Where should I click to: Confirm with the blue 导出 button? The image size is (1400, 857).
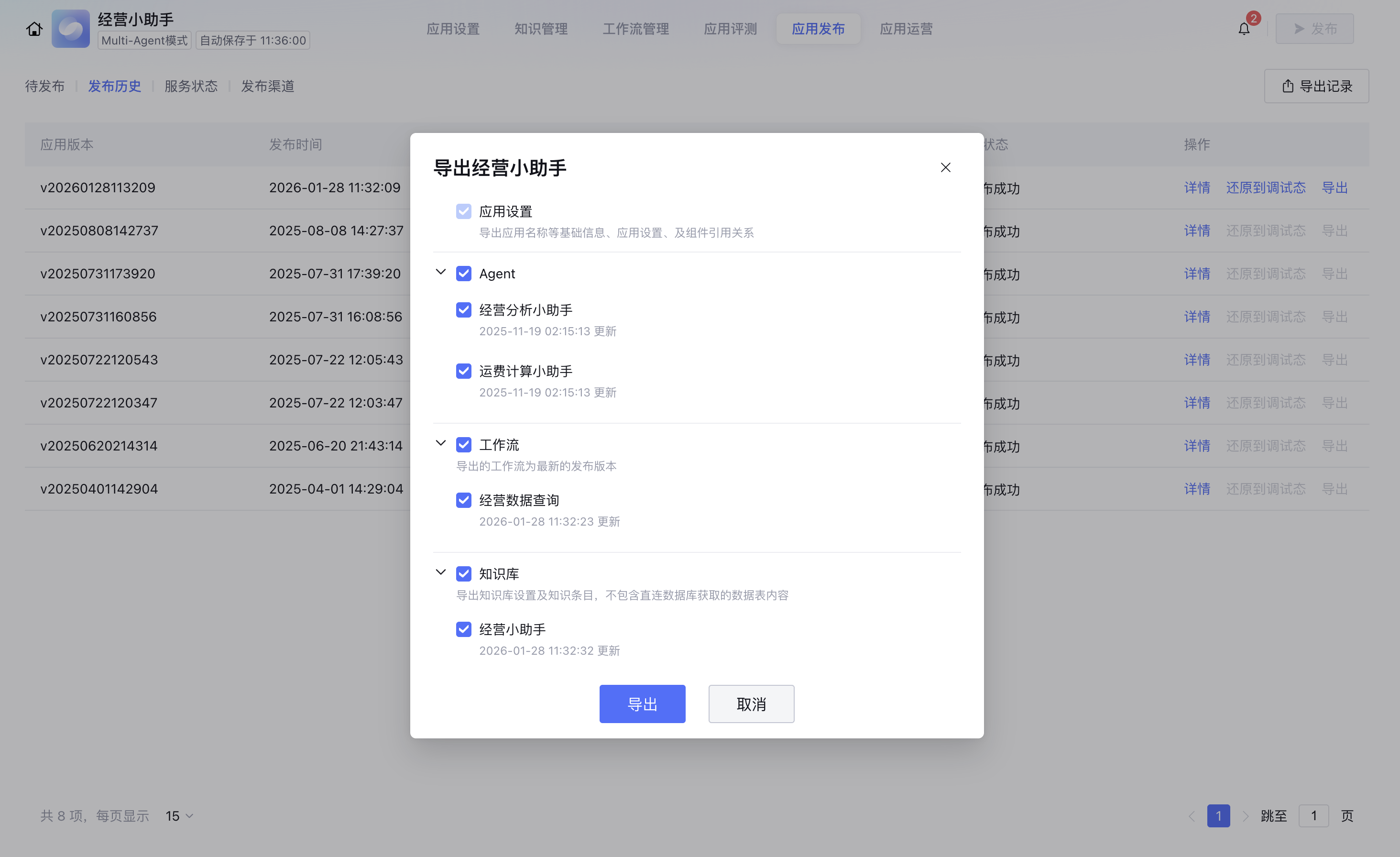click(642, 704)
